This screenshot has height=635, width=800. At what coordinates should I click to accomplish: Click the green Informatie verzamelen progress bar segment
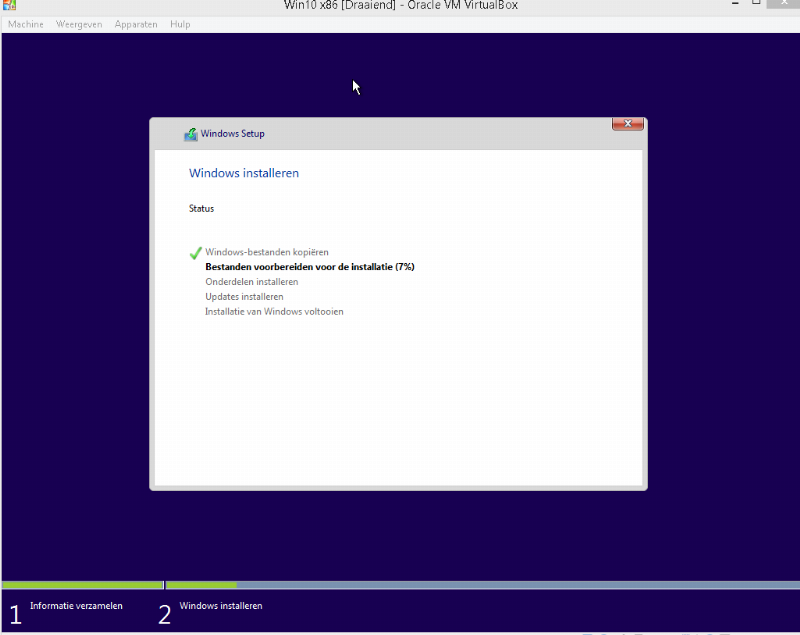82,585
